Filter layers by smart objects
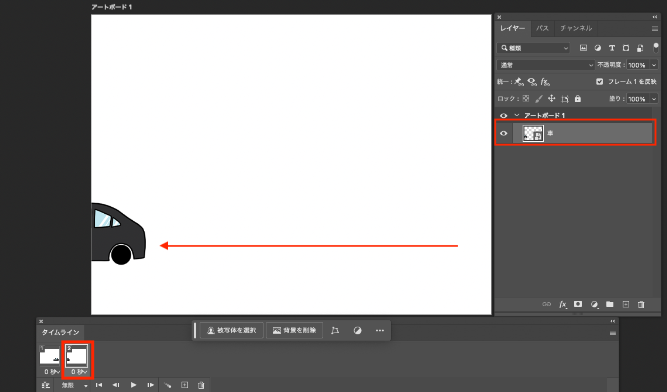The height and width of the screenshot is (392, 667). pos(640,48)
